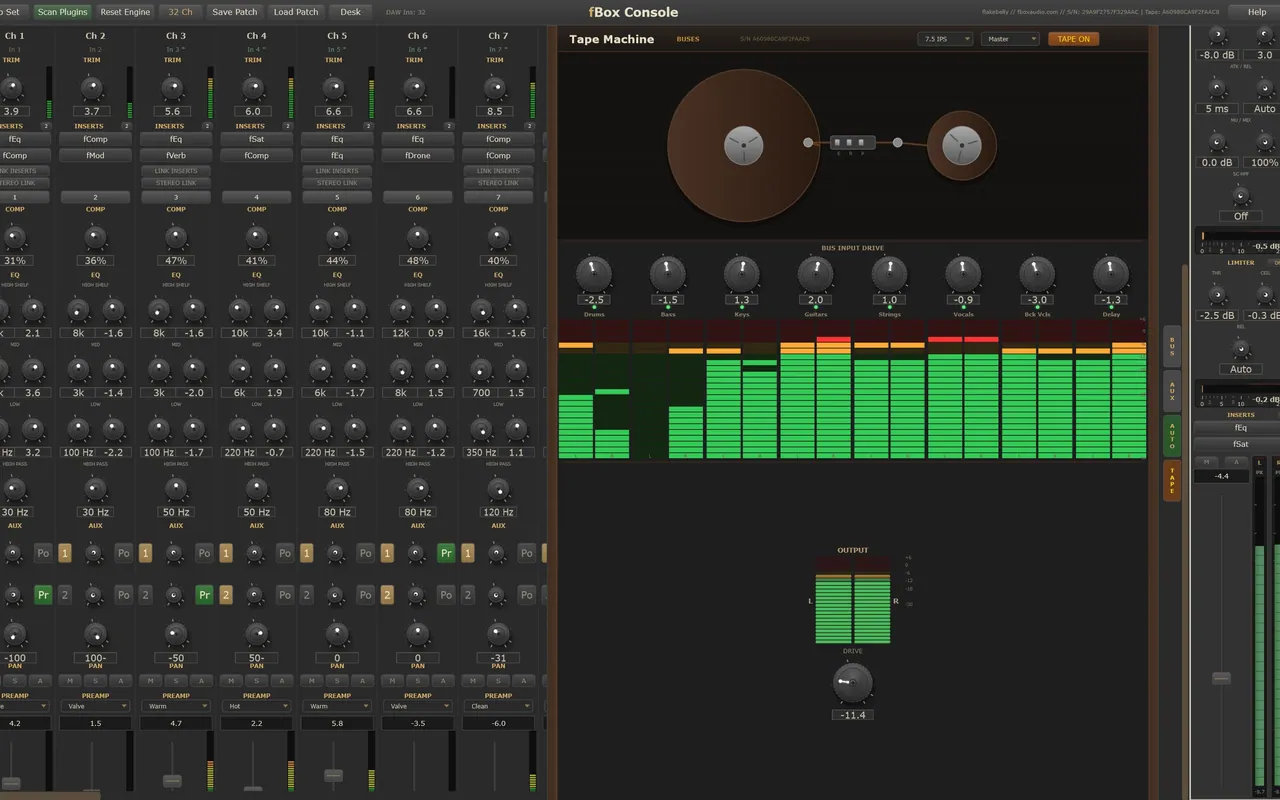Toggle Ch 3 LINK INSERTS button
Viewport: 1280px width, 800px height.
point(176,171)
